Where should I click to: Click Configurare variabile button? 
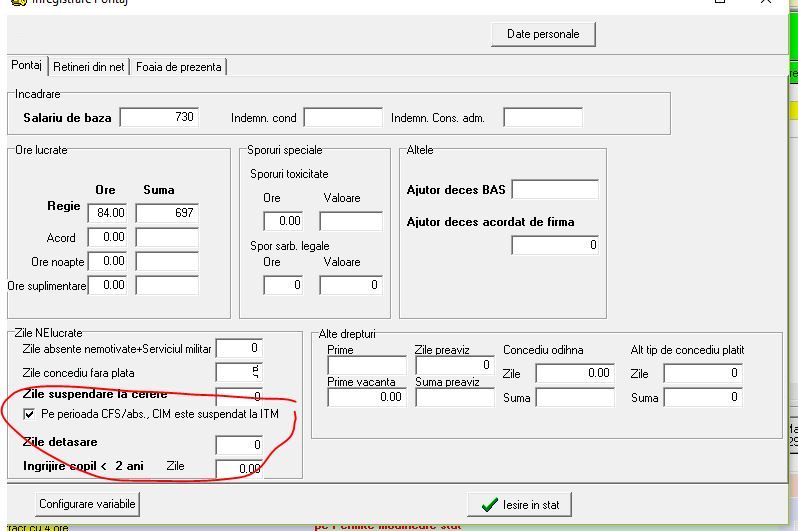pyautogui.click(x=87, y=504)
